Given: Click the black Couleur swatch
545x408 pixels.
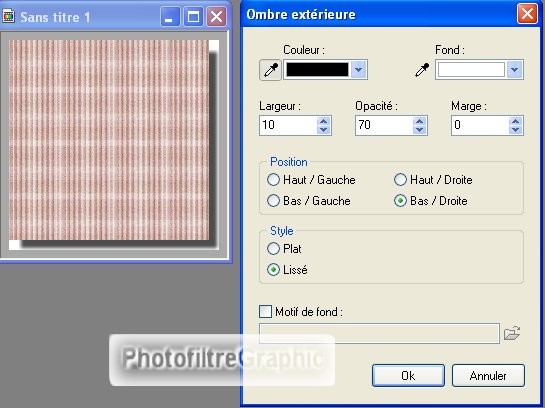Looking at the screenshot, I should pos(317,70).
